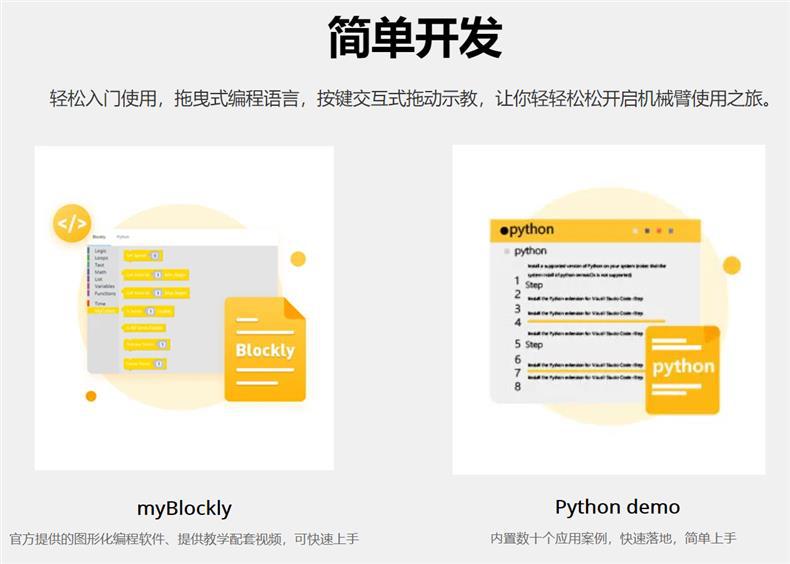Select Time category in block toolbox
Image resolution: width=790 pixels, height=564 pixels.
point(100,303)
